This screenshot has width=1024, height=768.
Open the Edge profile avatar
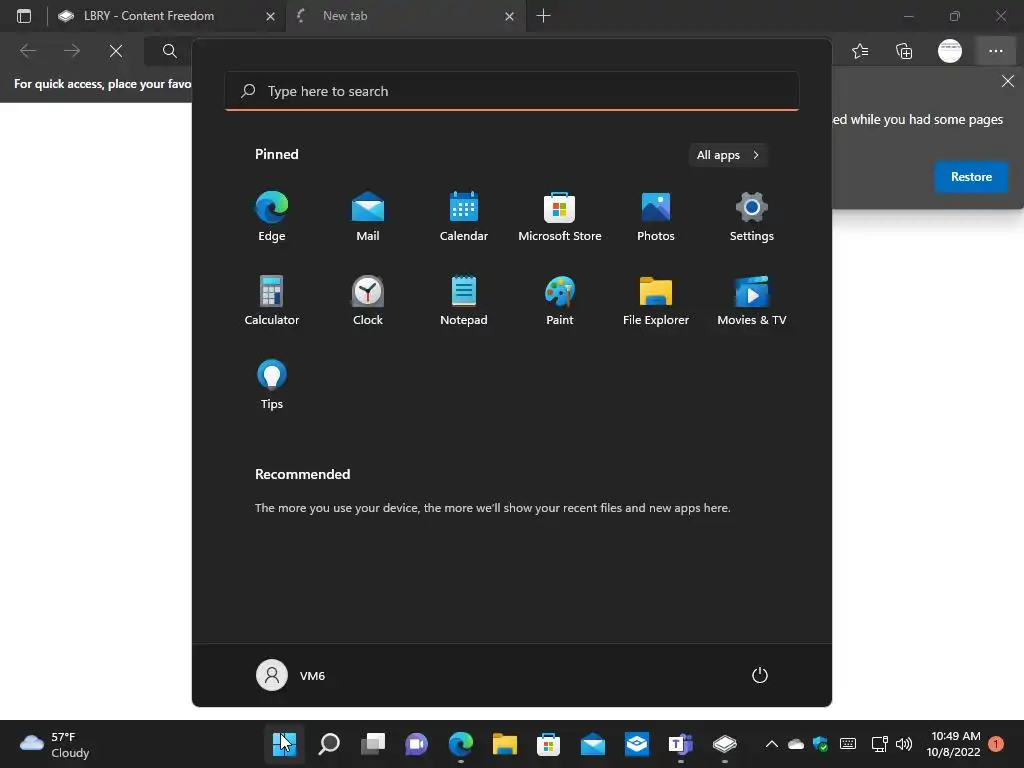click(950, 51)
